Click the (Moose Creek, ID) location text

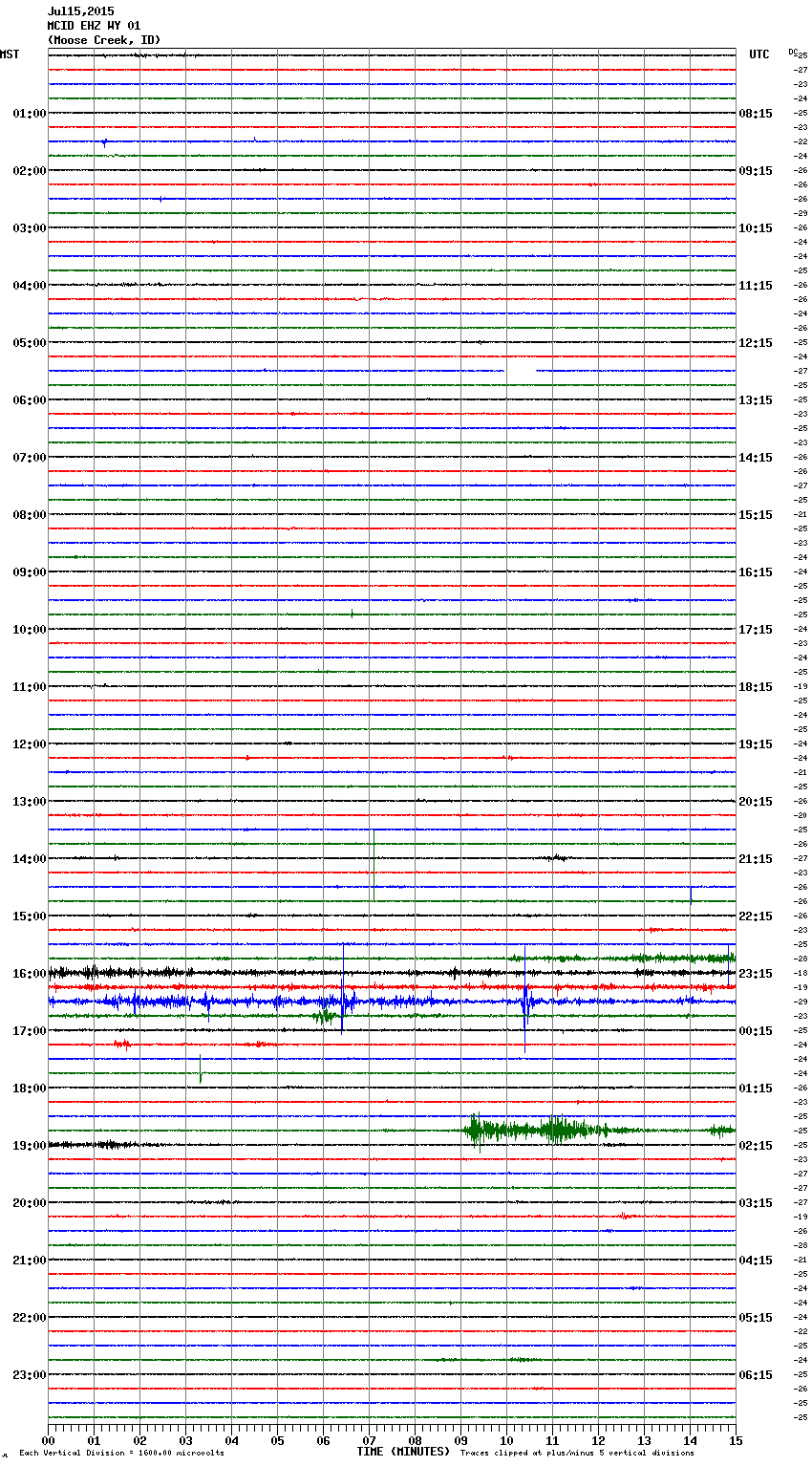[x=103, y=40]
